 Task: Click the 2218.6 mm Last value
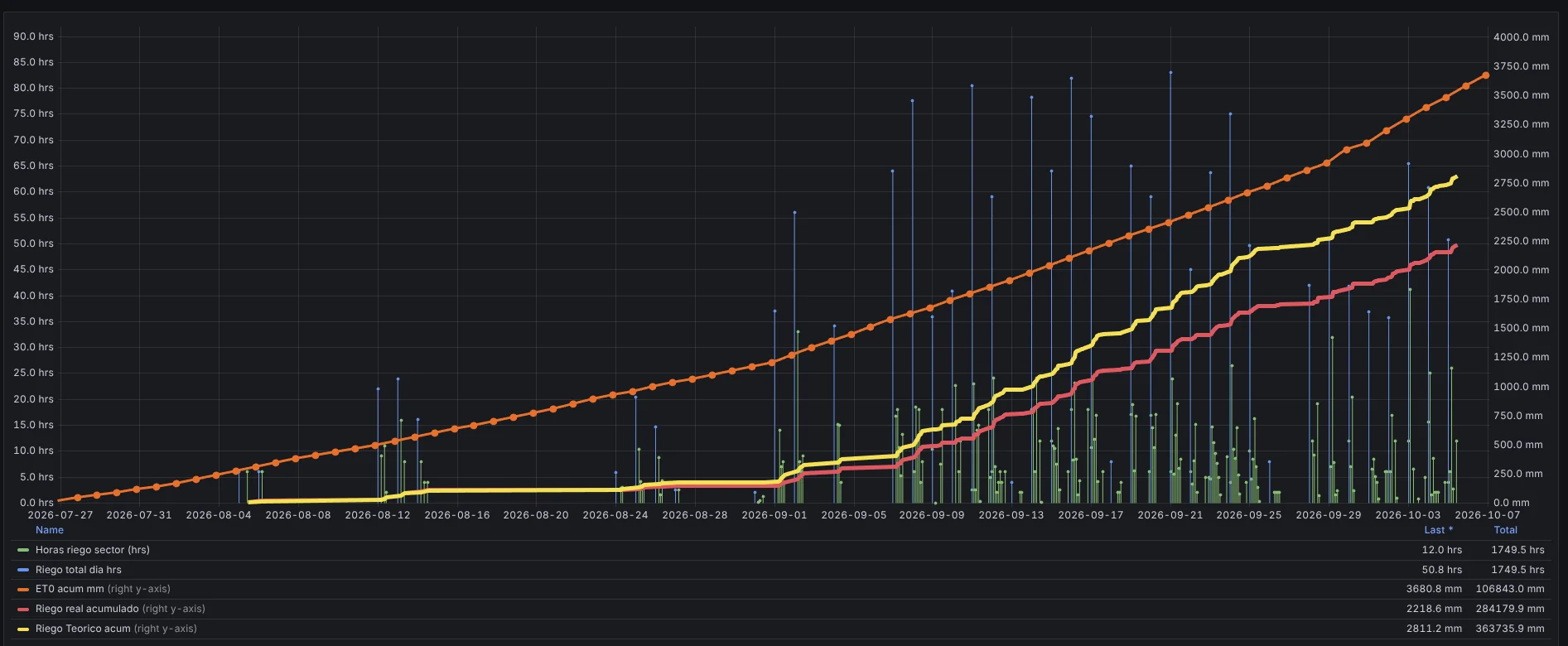click(x=1434, y=609)
